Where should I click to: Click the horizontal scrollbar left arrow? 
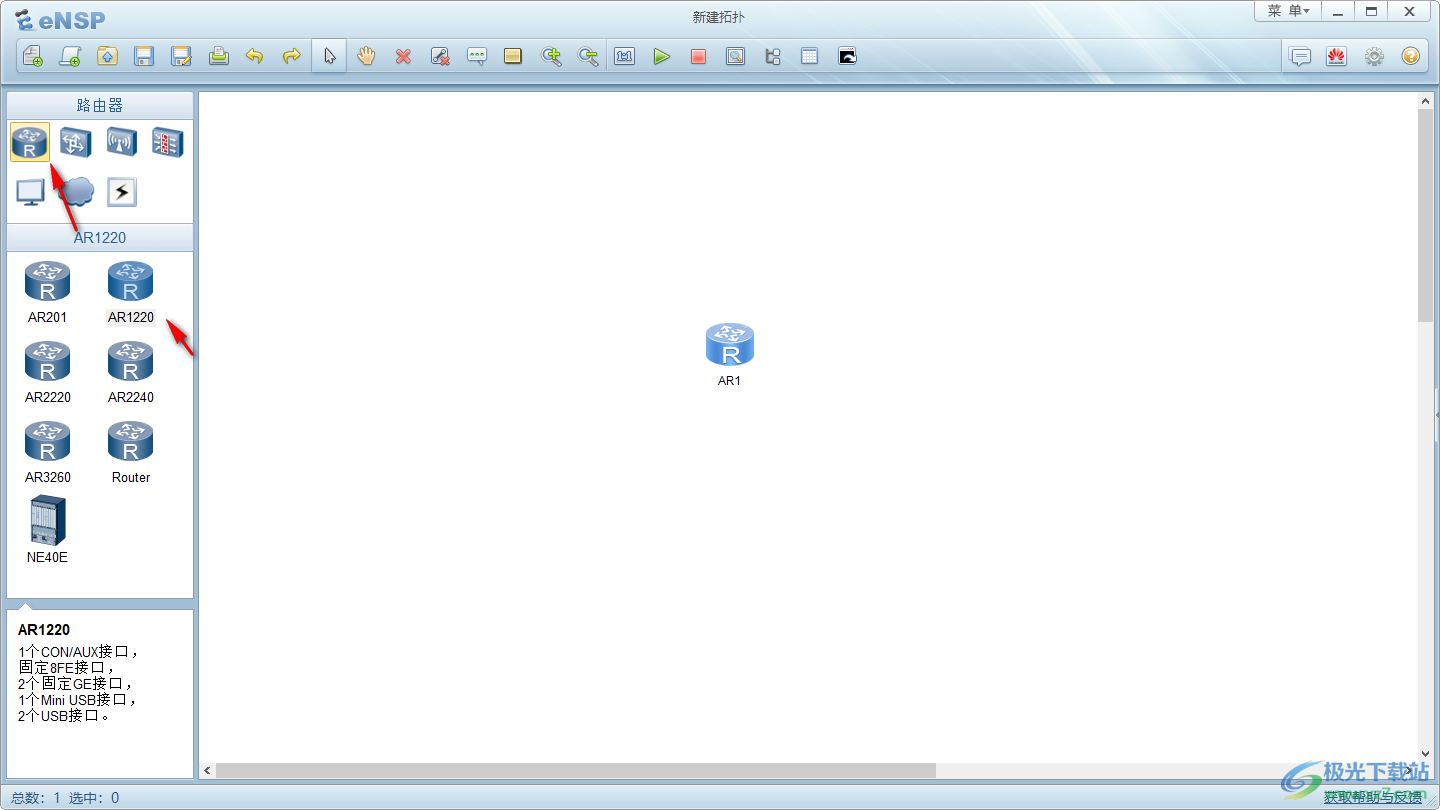(208, 771)
